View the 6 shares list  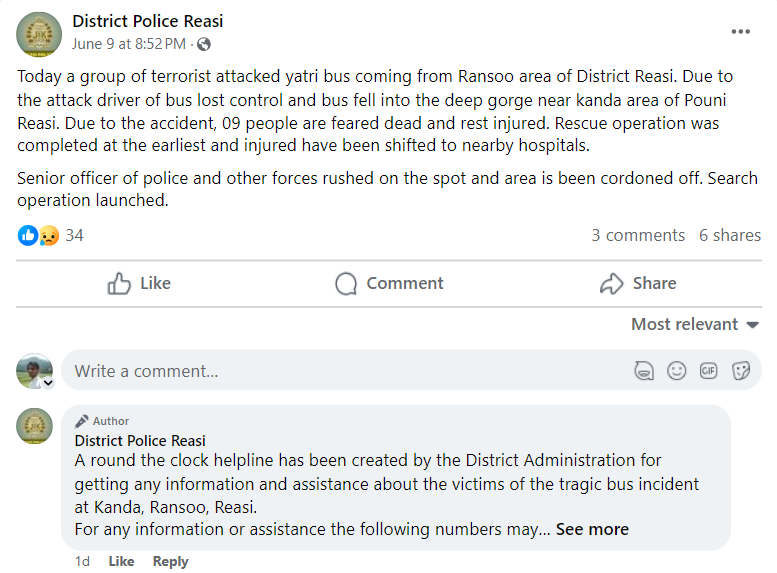[730, 236]
